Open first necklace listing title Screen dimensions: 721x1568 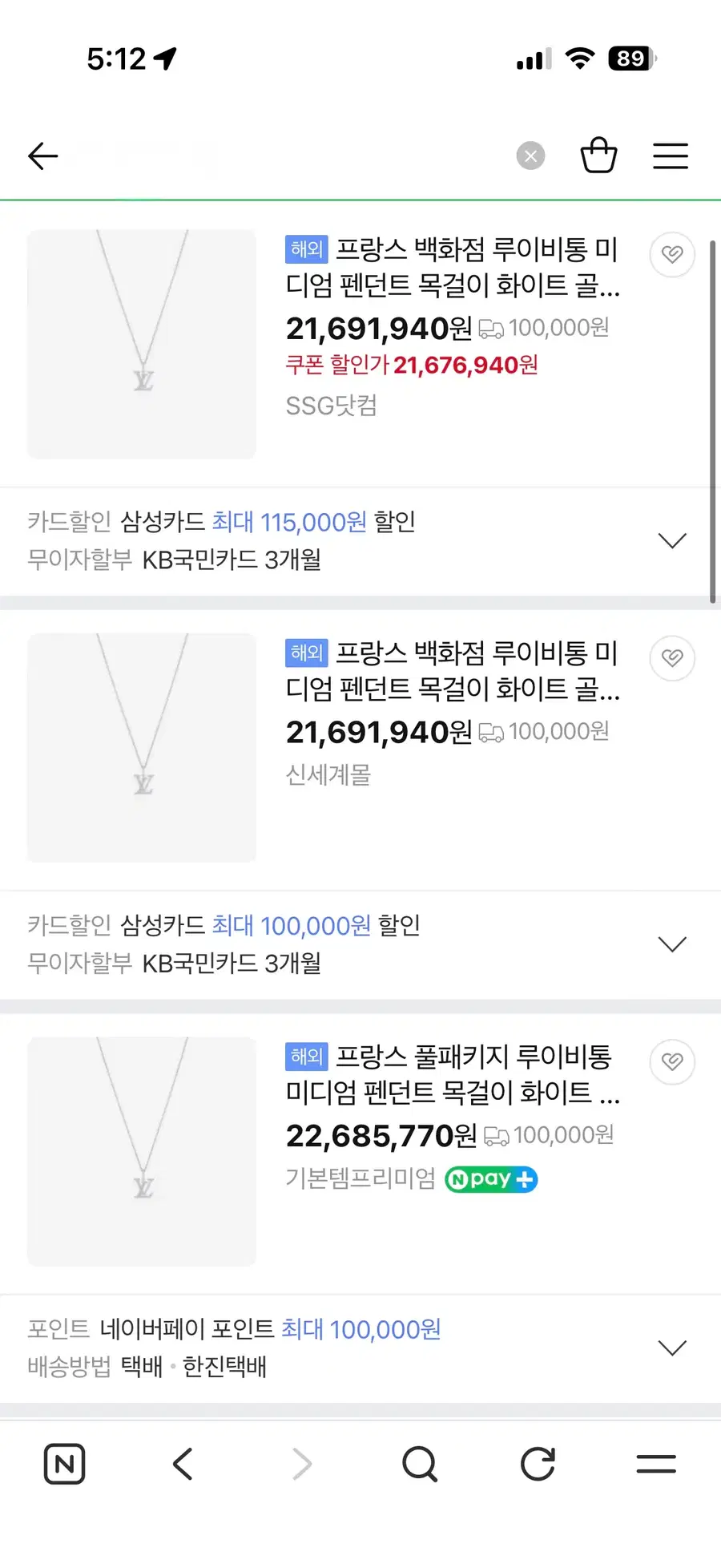point(453,267)
